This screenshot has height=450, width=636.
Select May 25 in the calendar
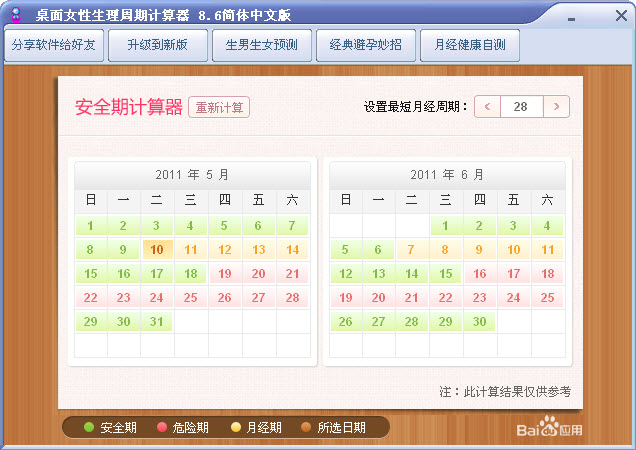[191, 297]
